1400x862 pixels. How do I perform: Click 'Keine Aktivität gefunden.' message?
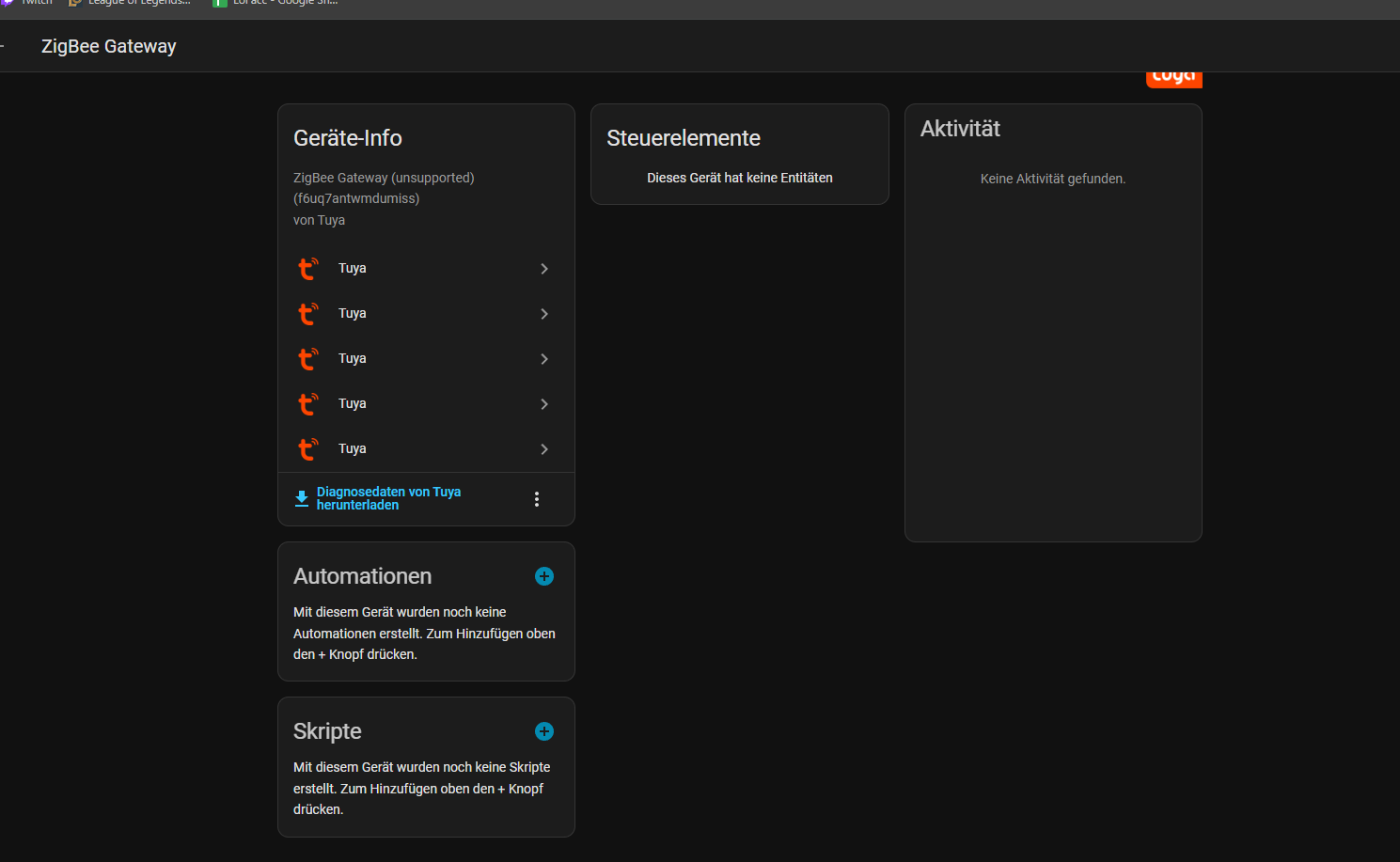click(1053, 179)
